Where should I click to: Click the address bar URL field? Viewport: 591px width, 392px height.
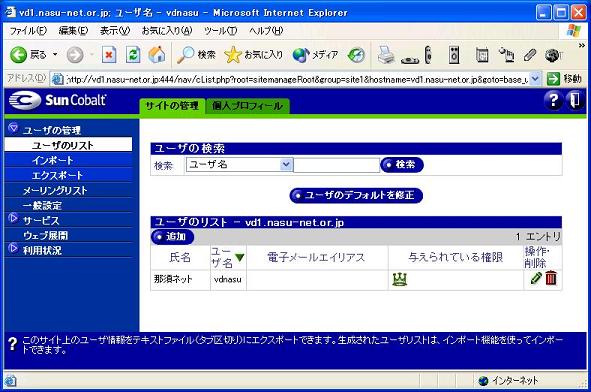tap(297, 79)
